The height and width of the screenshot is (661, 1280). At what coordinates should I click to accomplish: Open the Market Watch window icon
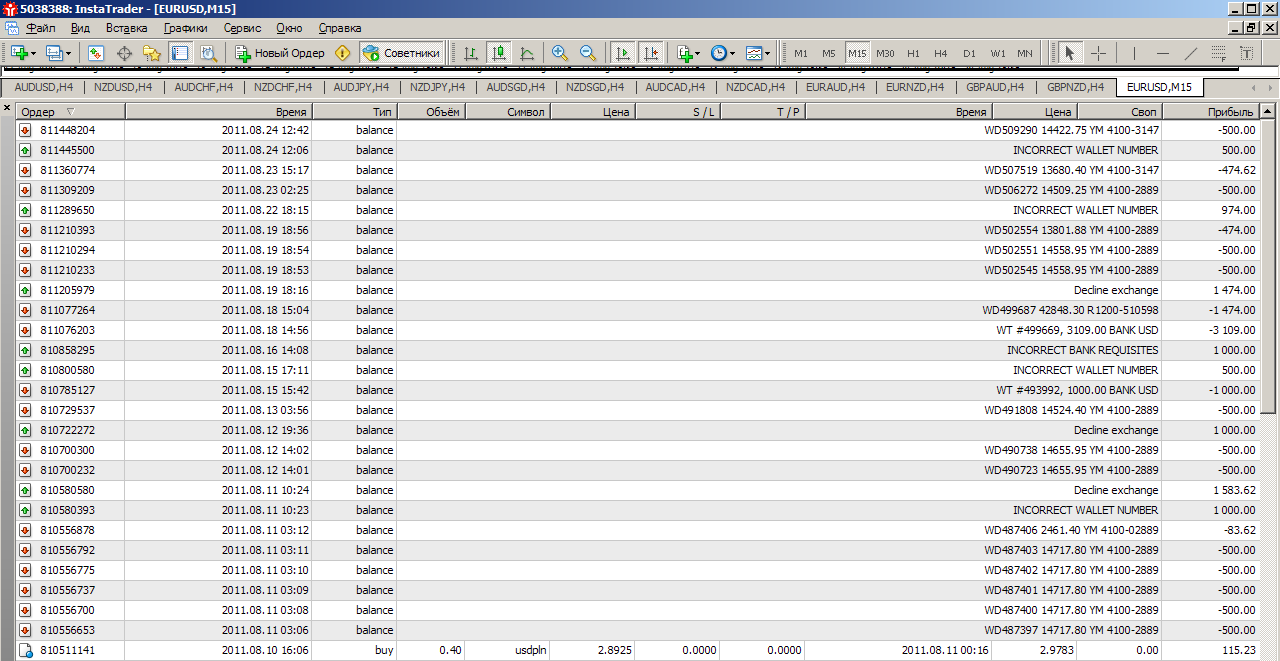tap(95, 53)
